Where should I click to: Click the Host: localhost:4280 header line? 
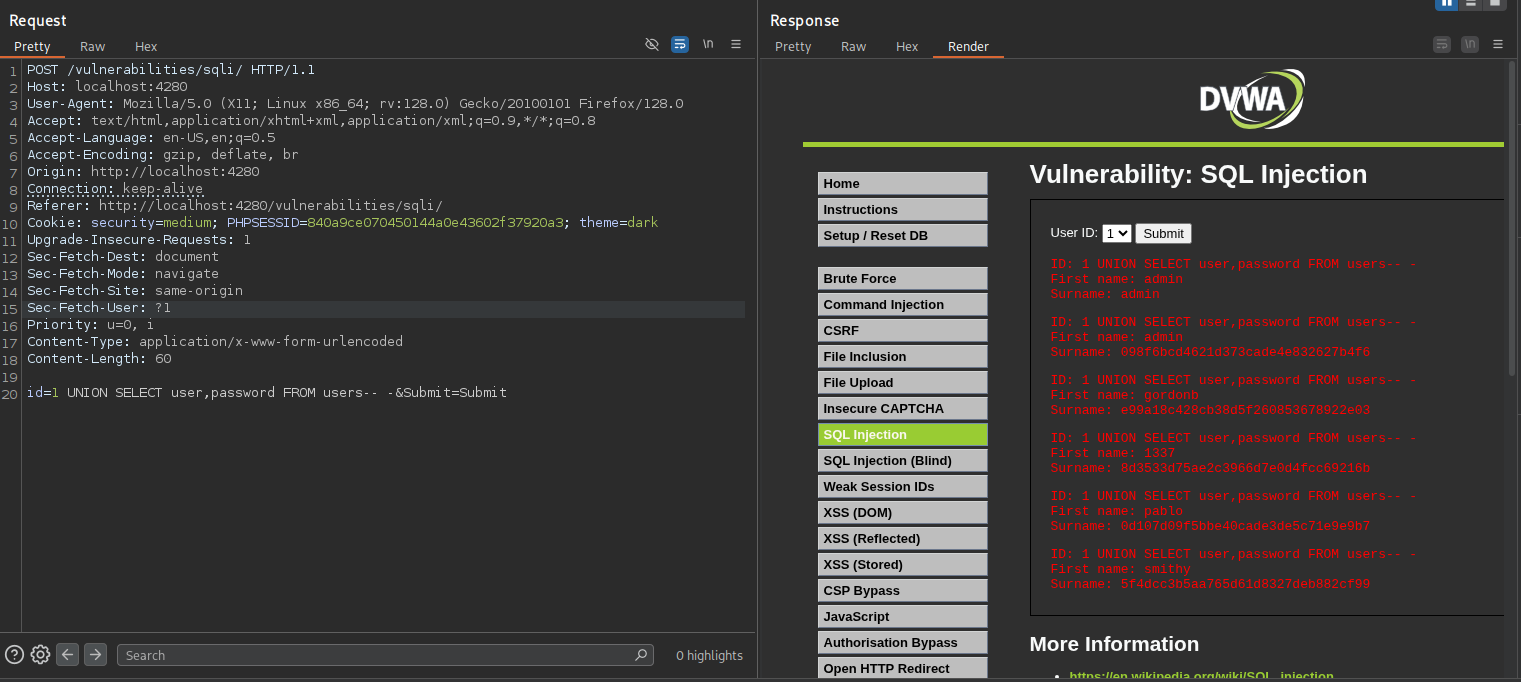coord(107,87)
